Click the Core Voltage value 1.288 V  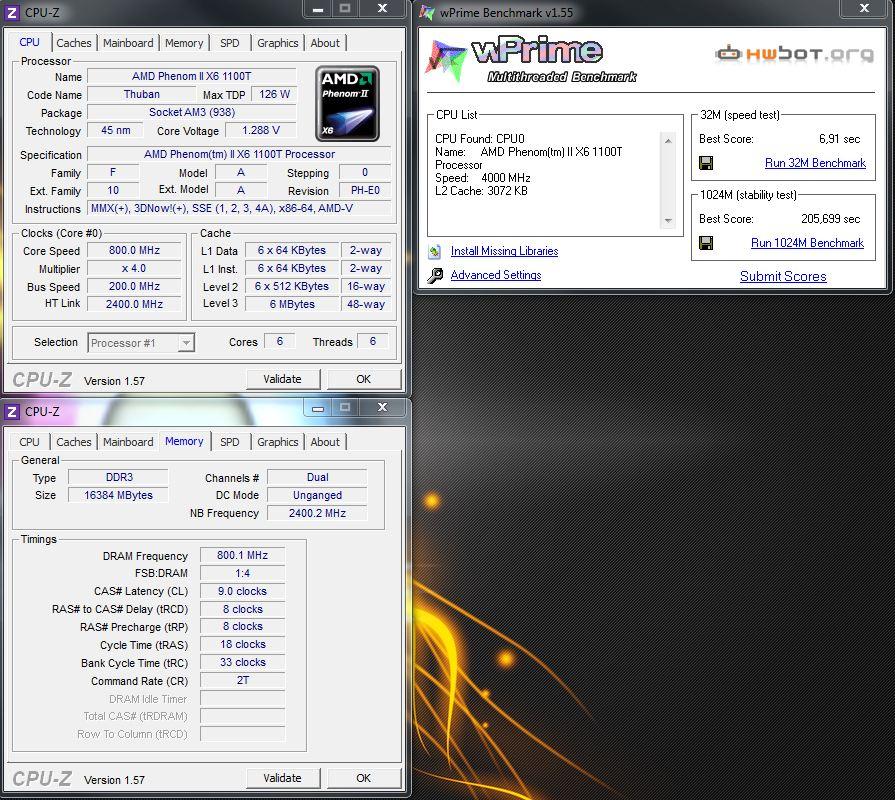pos(261,130)
